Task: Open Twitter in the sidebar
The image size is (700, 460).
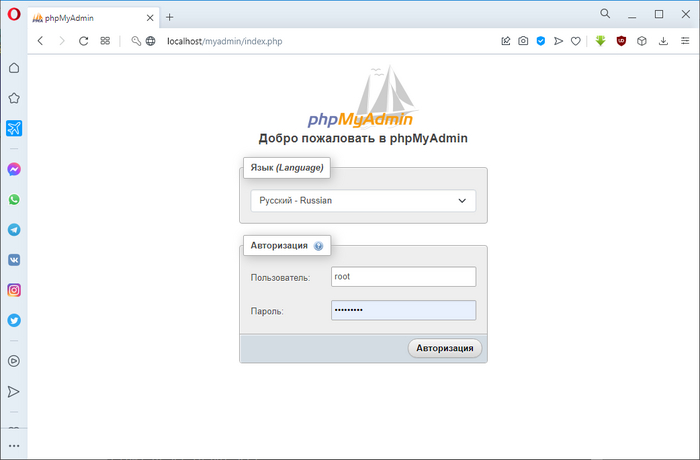Action: click(14, 320)
